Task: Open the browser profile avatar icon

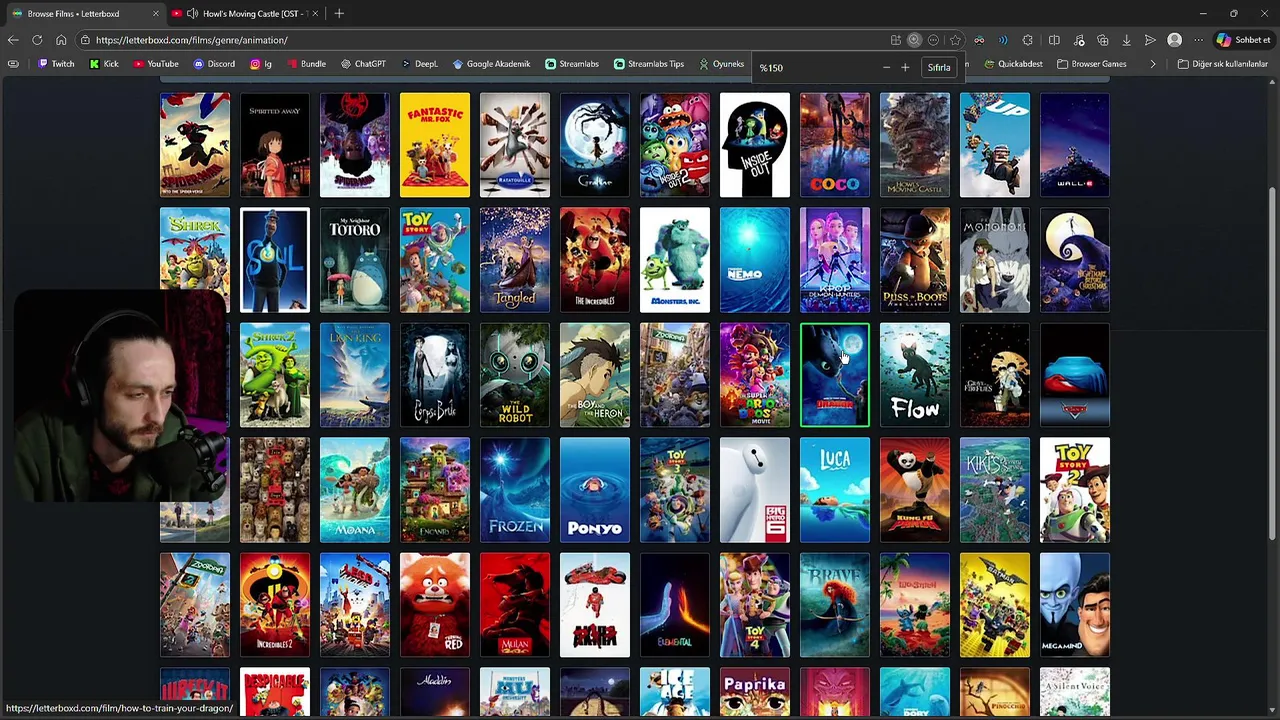Action: [x=1175, y=40]
